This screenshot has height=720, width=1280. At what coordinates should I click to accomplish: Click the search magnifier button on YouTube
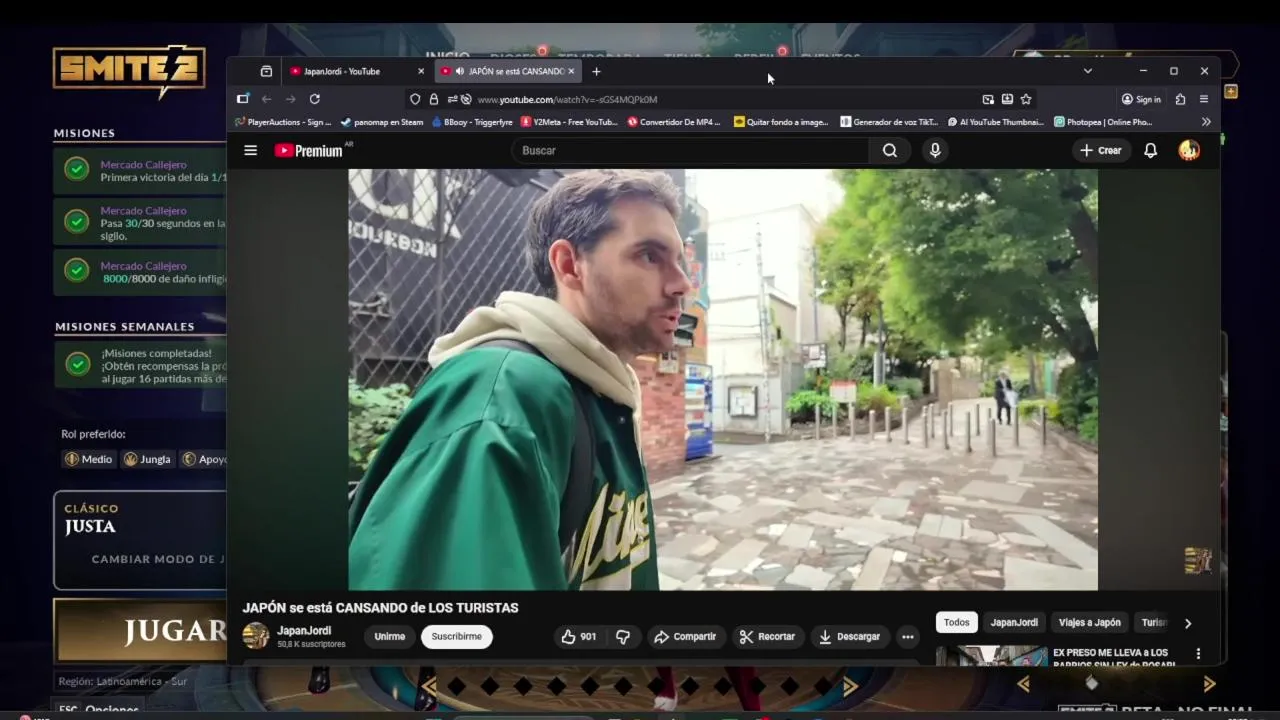click(890, 150)
